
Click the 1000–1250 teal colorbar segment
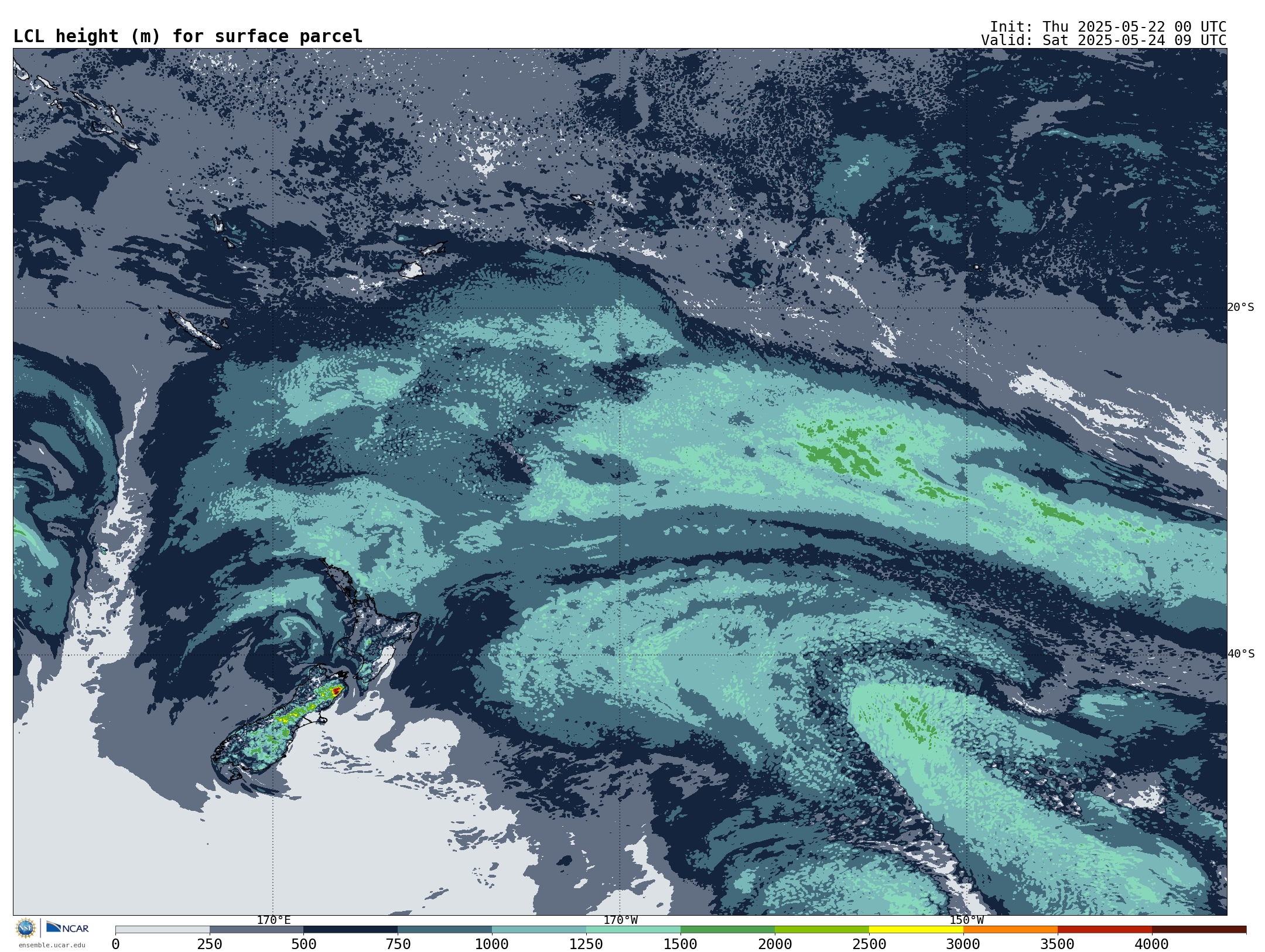pyautogui.click(x=539, y=930)
